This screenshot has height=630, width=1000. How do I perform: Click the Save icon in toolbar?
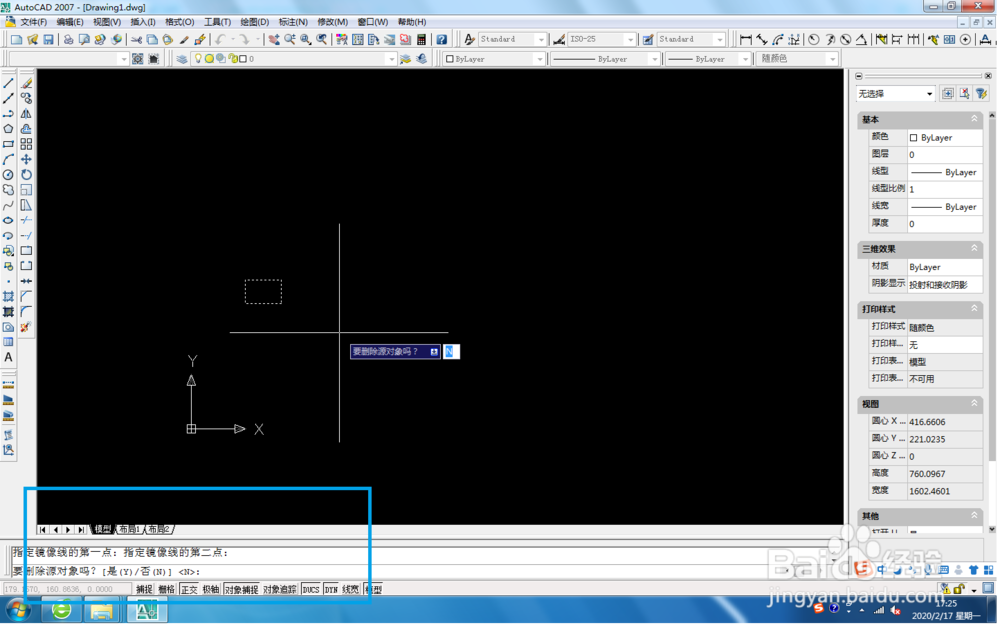[x=48, y=40]
